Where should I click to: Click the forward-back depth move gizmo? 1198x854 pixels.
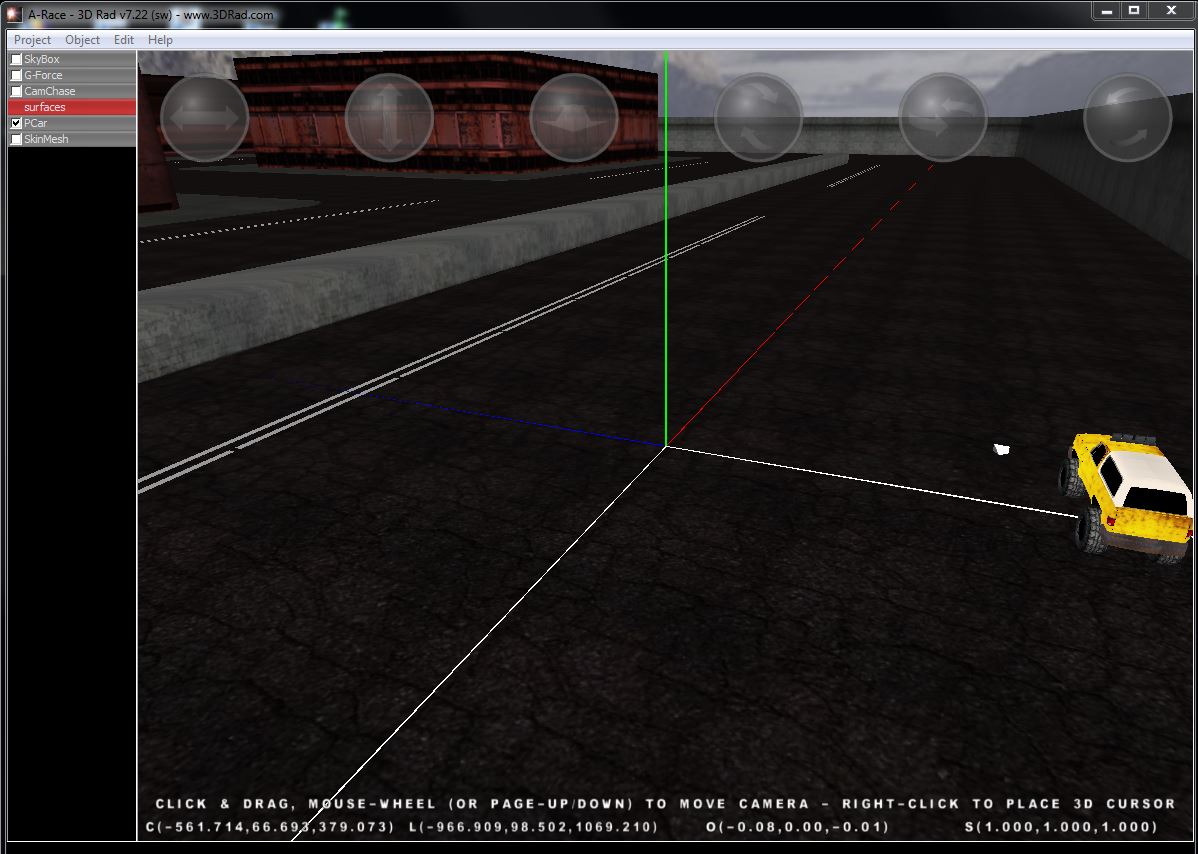(x=573, y=118)
